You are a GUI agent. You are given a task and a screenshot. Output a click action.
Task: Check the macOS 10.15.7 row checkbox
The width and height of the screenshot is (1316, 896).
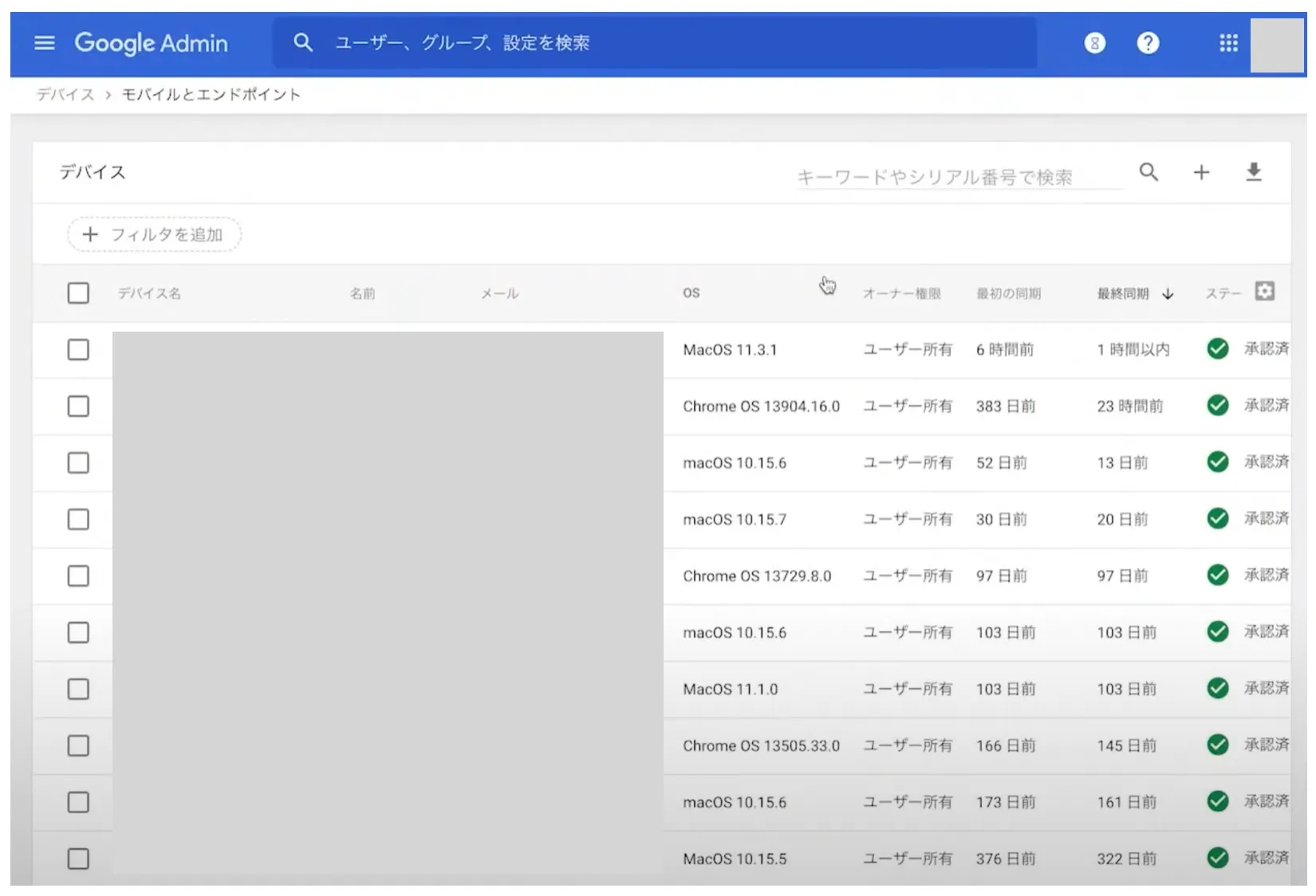coord(78,520)
